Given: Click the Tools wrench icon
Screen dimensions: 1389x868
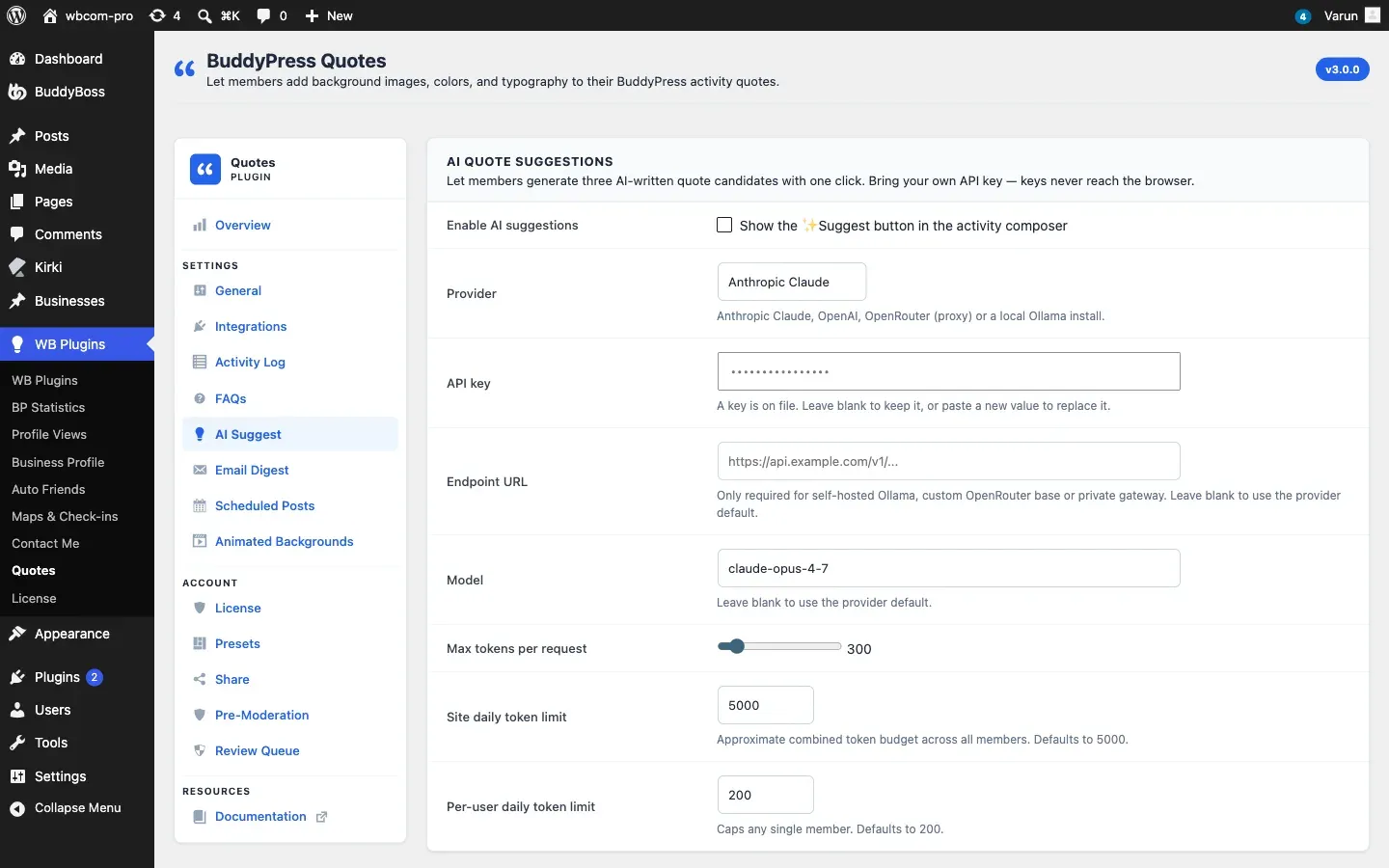Looking at the screenshot, I should pos(17,743).
